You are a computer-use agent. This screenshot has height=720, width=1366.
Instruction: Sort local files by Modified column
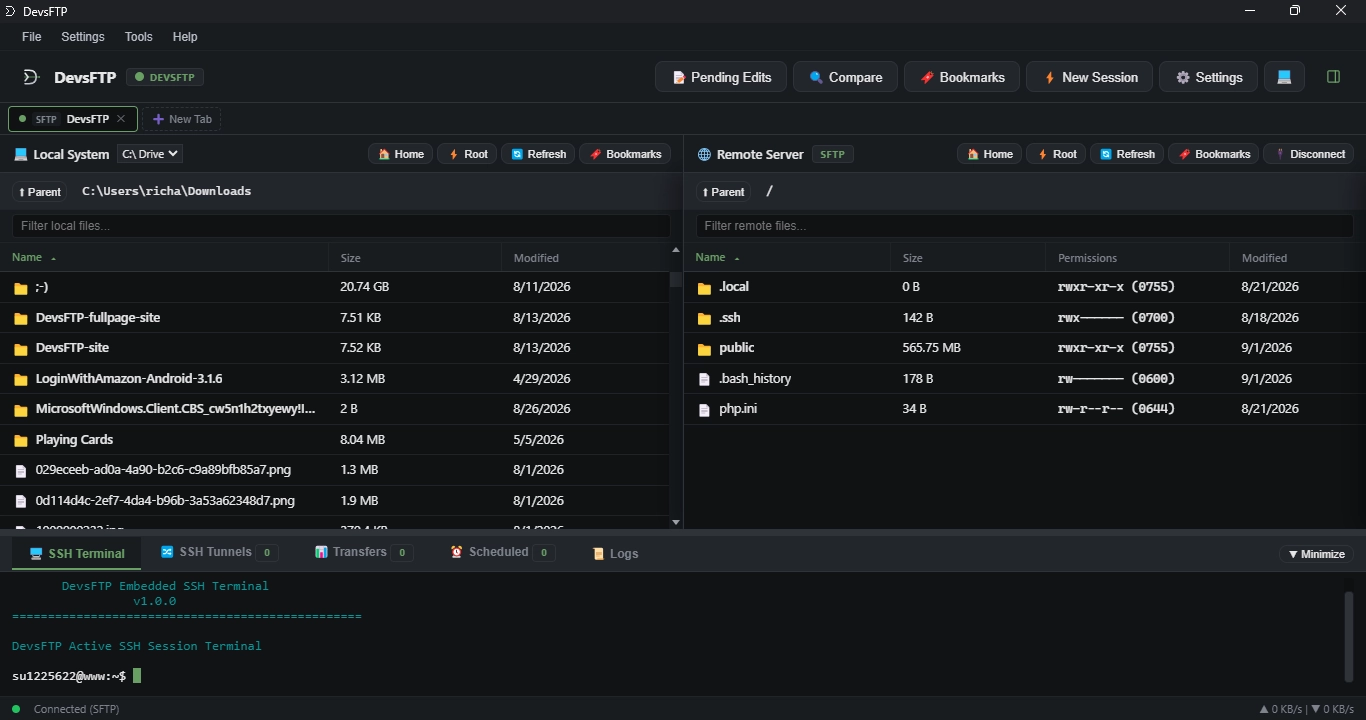tap(585, 258)
